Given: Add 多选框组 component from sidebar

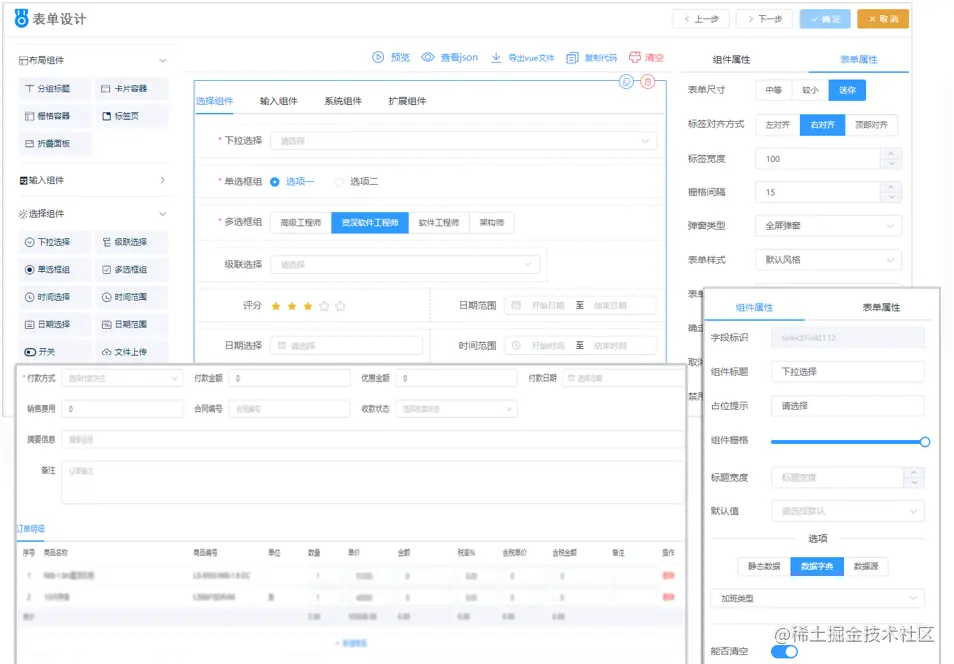Looking at the screenshot, I should [131, 269].
